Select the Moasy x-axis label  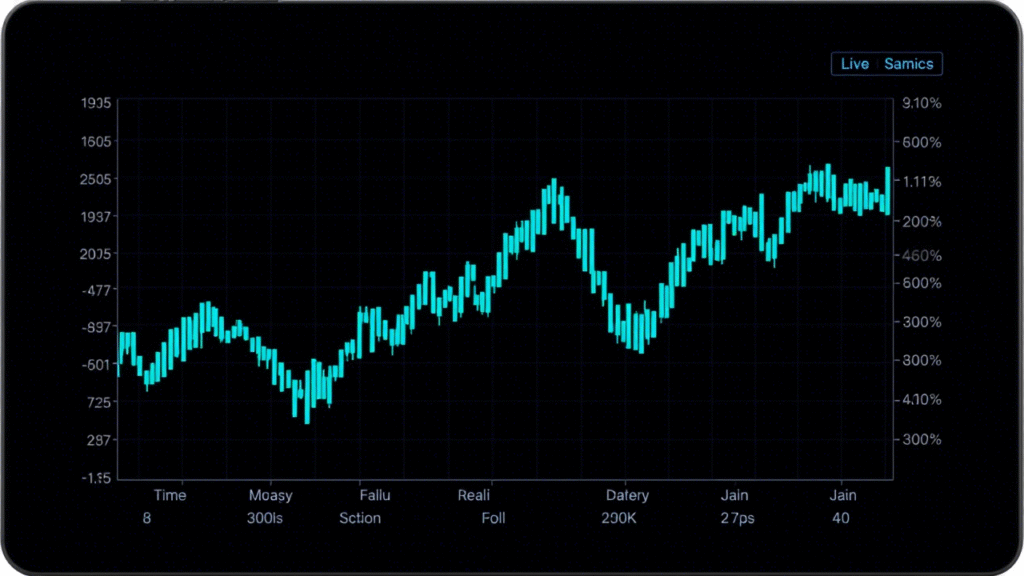click(x=270, y=495)
